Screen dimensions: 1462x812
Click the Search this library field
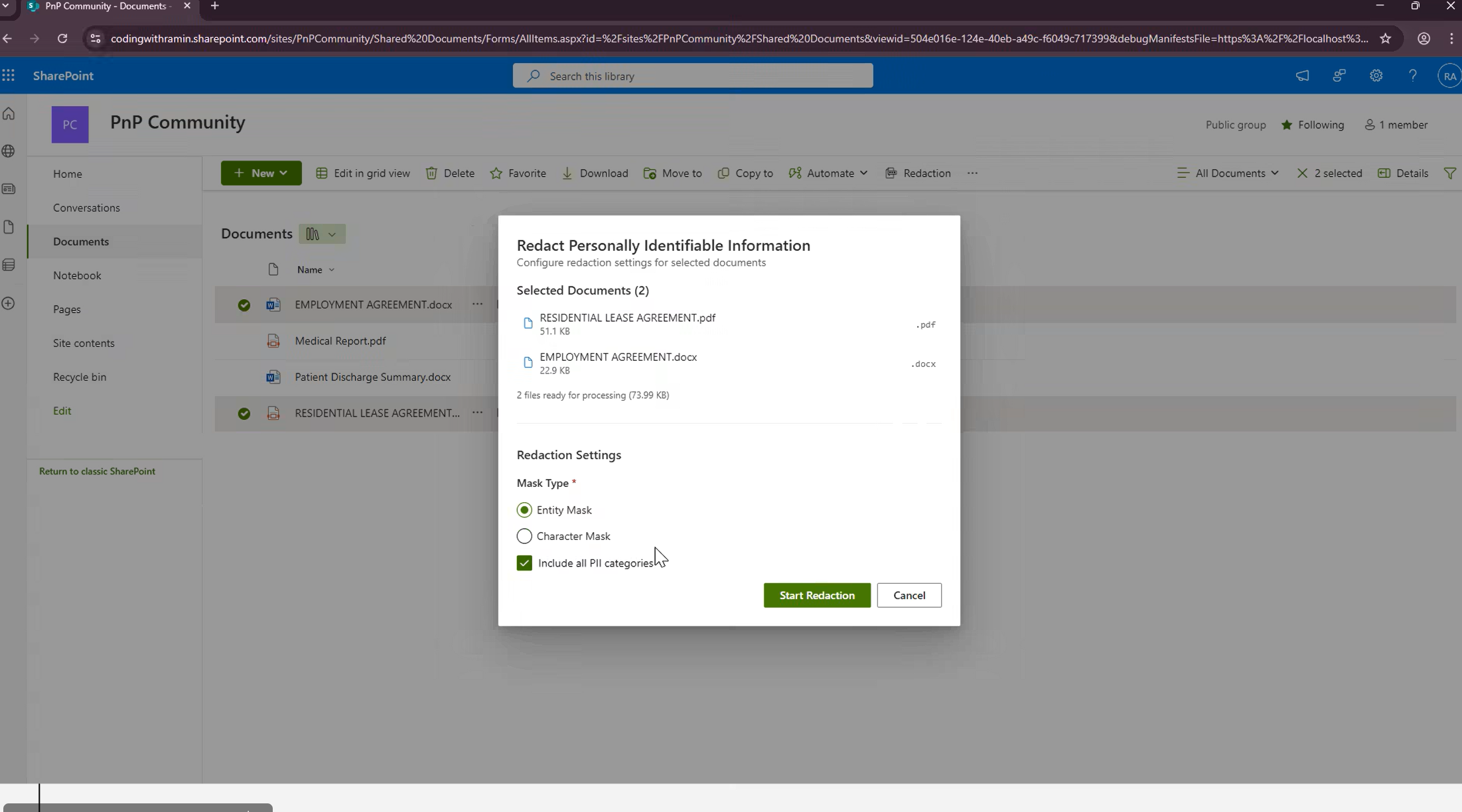[x=692, y=76]
